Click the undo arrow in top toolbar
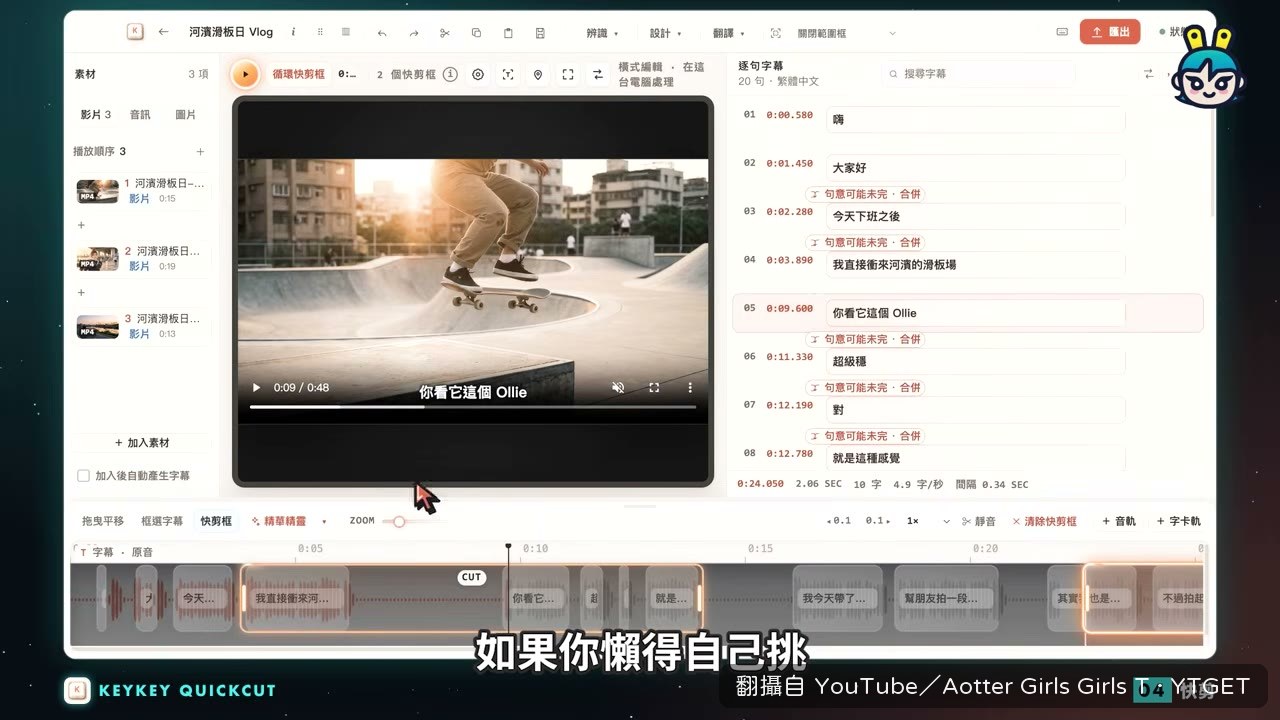Viewport: 1280px width, 720px height. [x=382, y=33]
